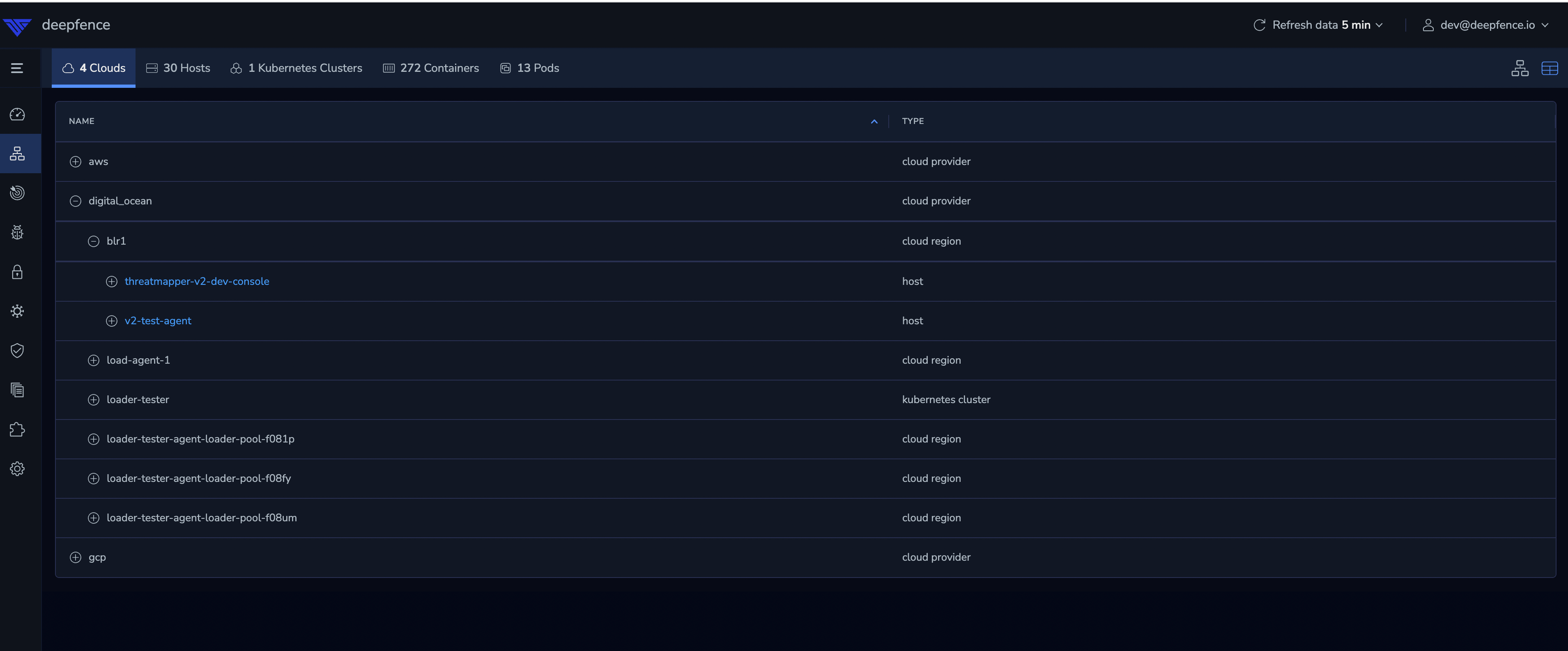This screenshot has width=1568, height=651.
Task: Collapse the digital_ocean provider row
Action: tap(76, 202)
